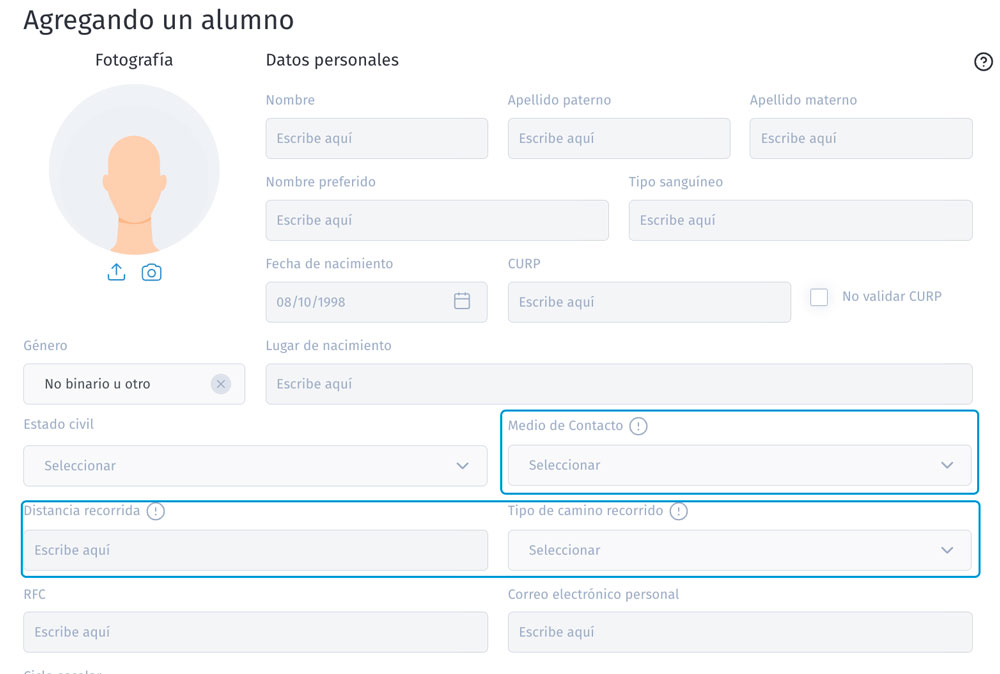Viewport: 1000px width, 674px height.
Task: Clear the Género selection with the X
Action: click(221, 384)
